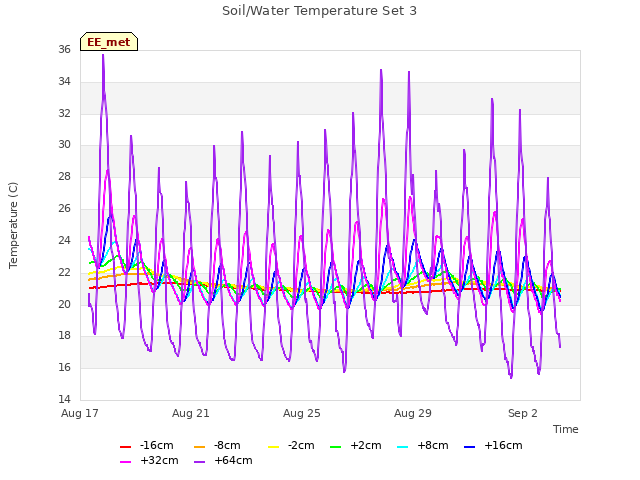The height and width of the screenshot is (480, 640).
Task: Click the 26 y-axis tick label
Action: [64, 209]
